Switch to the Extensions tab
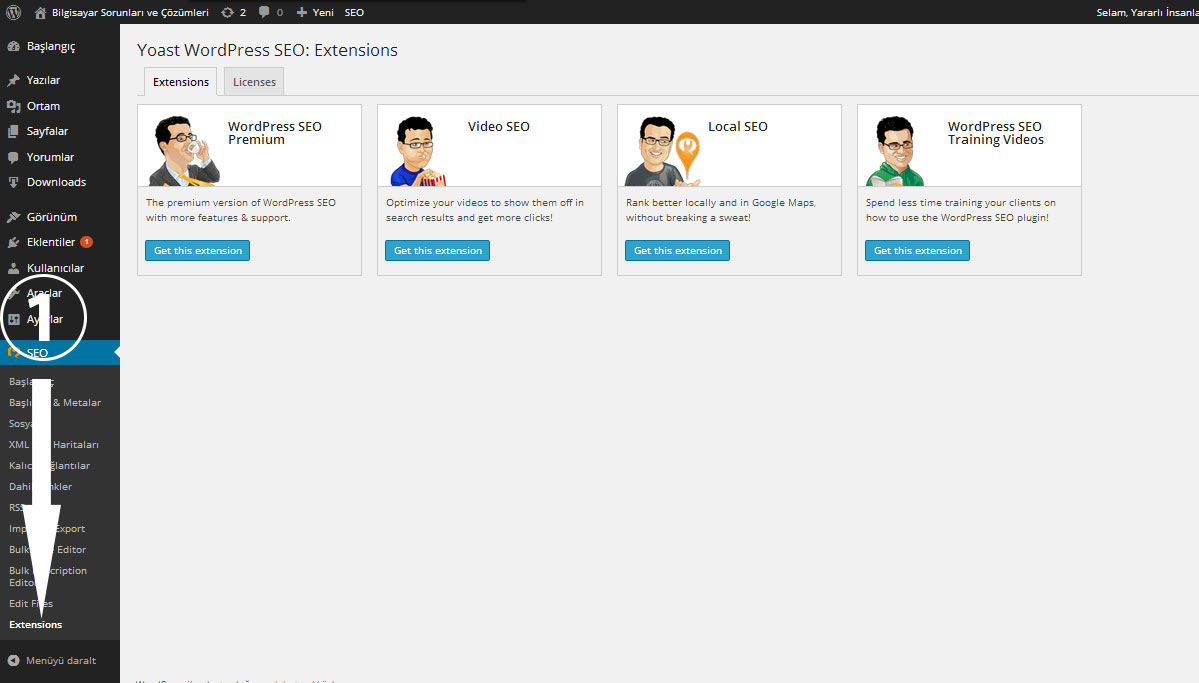Image resolution: width=1199 pixels, height=683 pixels. point(180,82)
